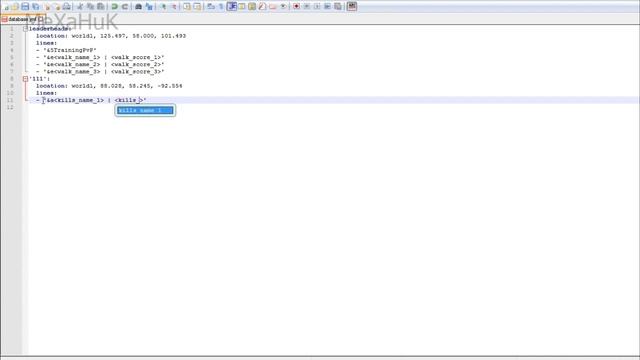Click the line with walk_name_1 and walk_score_1
640x360 pixels.
click(x=100, y=58)
